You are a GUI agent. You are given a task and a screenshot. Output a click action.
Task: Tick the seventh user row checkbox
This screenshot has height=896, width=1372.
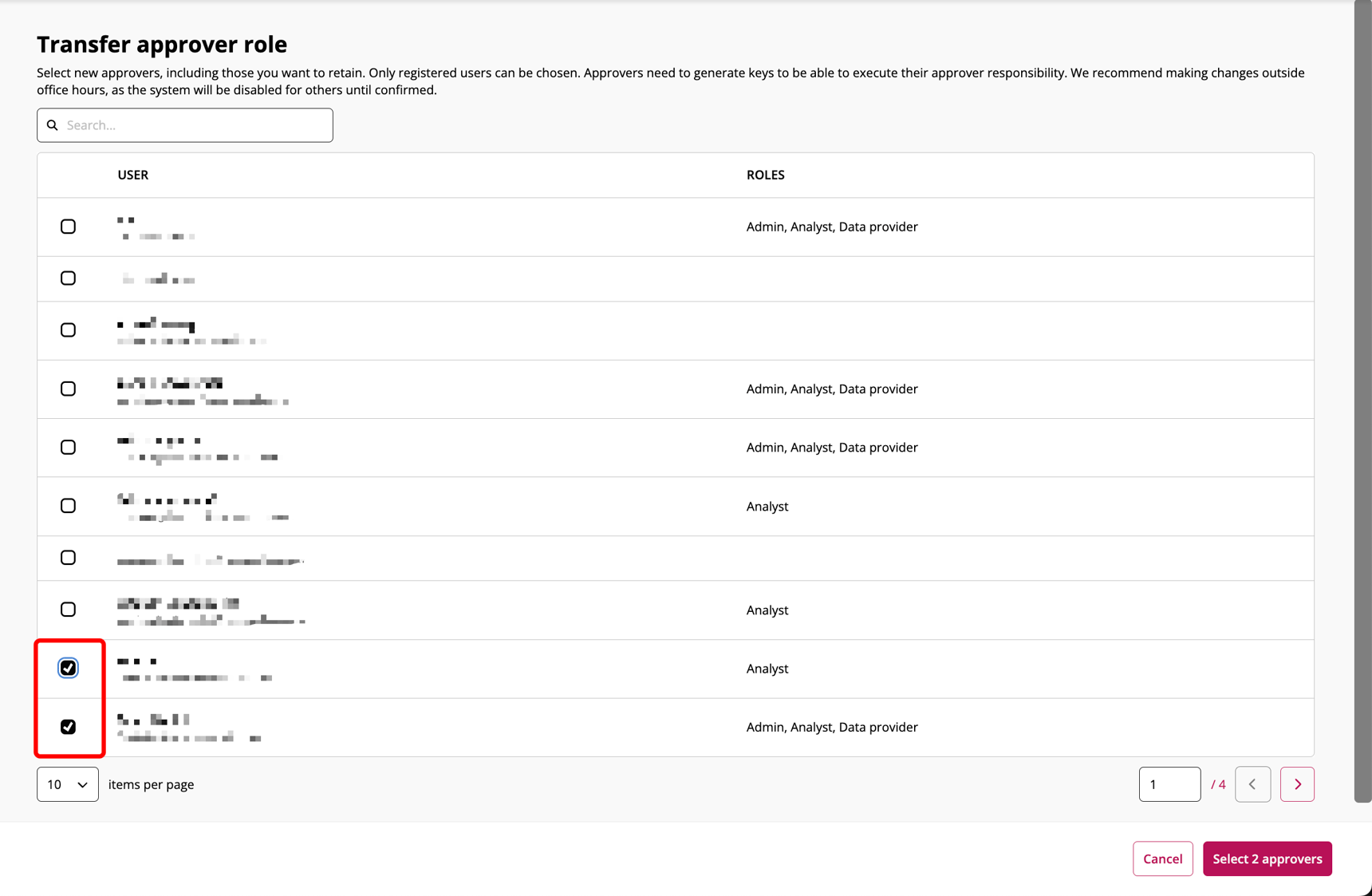click(x=69, y=558)
